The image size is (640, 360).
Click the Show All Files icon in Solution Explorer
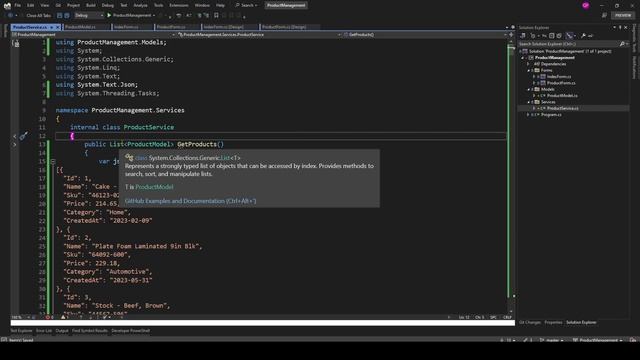tap(559, 36)
